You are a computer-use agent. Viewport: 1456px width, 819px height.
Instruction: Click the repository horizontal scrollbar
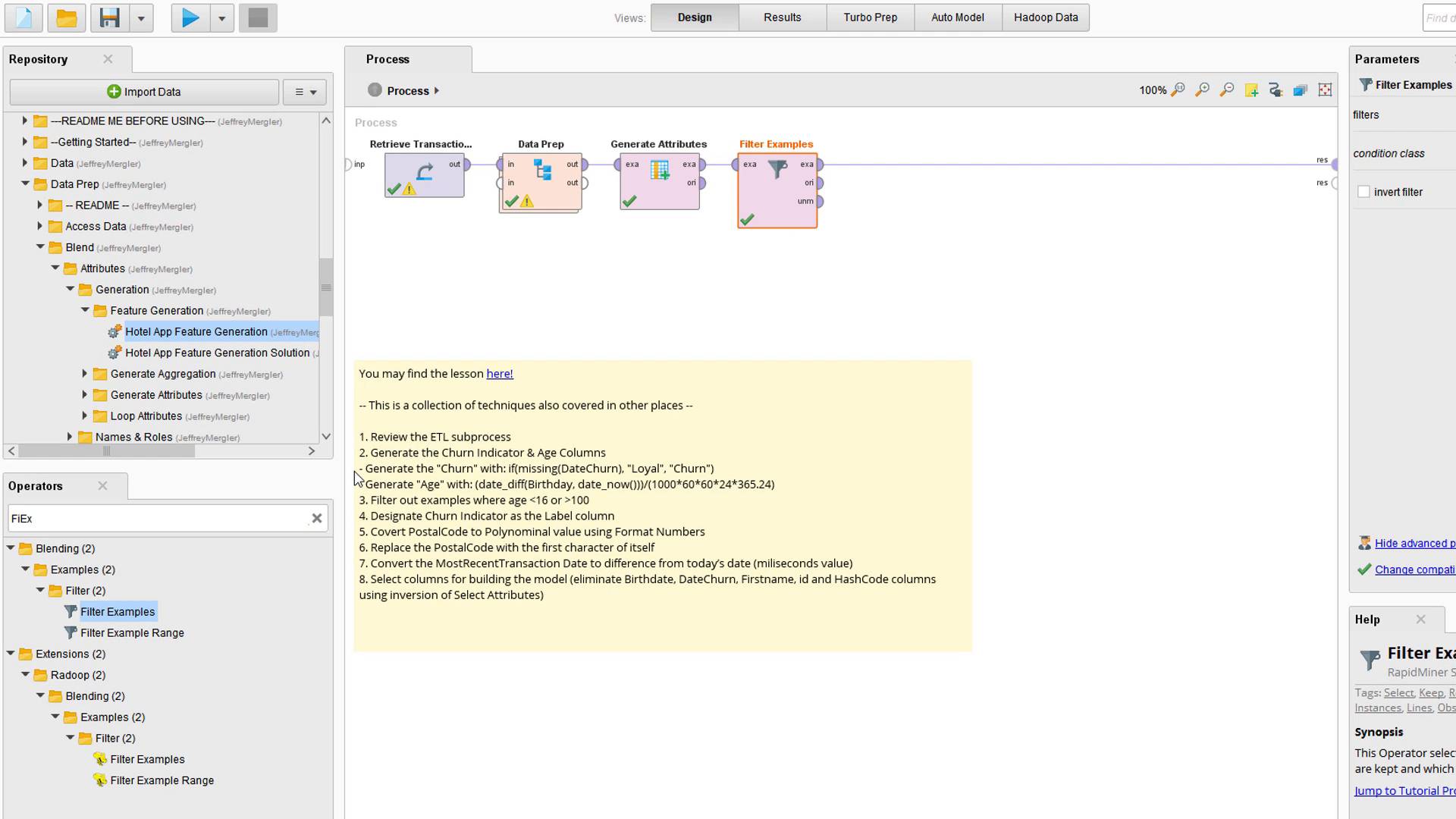pyautogui.click(x=106, y=451)
